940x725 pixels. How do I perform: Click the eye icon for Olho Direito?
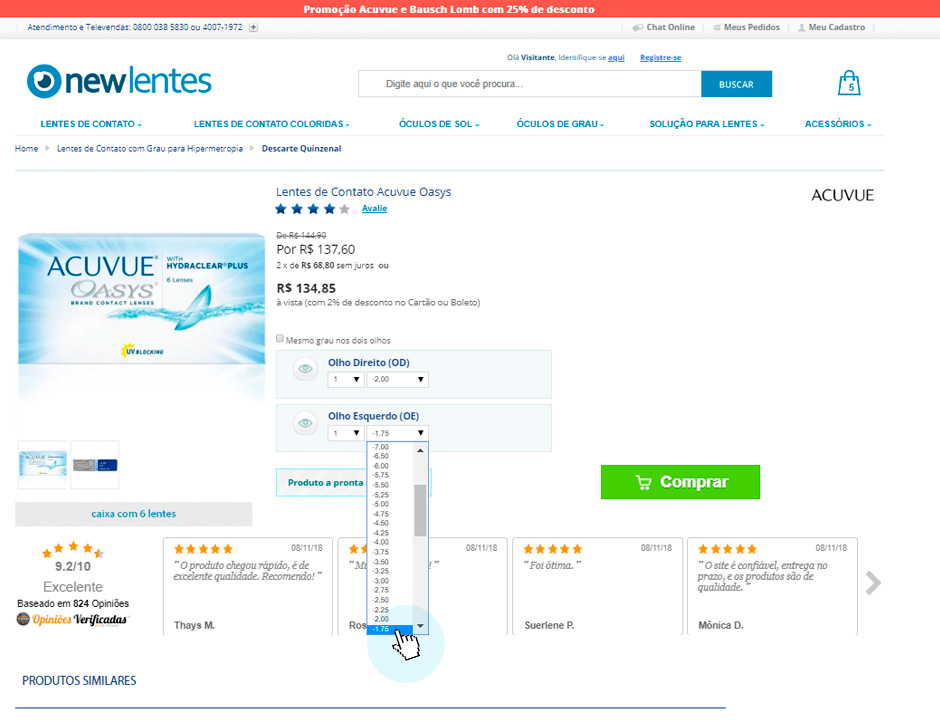(305, 368)
